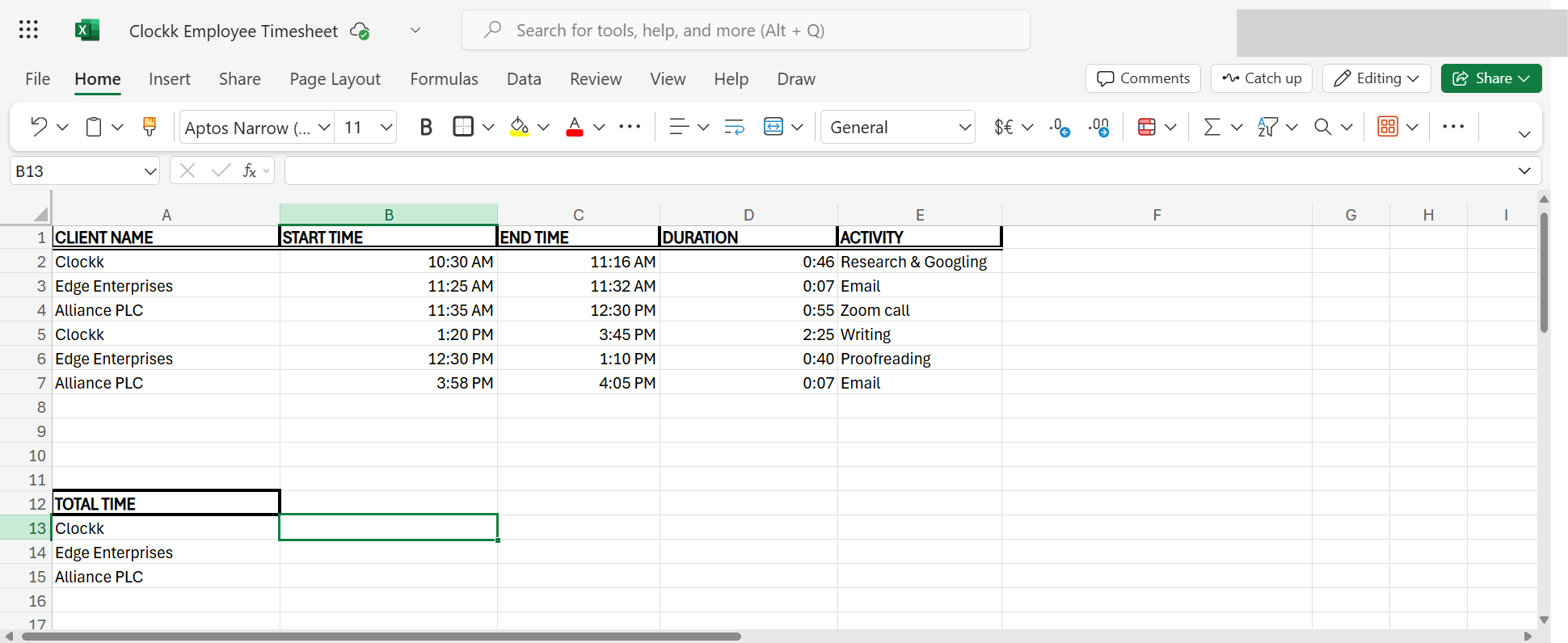Select cell with Research & Googling
This screenshot has width=1568, height=643.
coord(920,262)
